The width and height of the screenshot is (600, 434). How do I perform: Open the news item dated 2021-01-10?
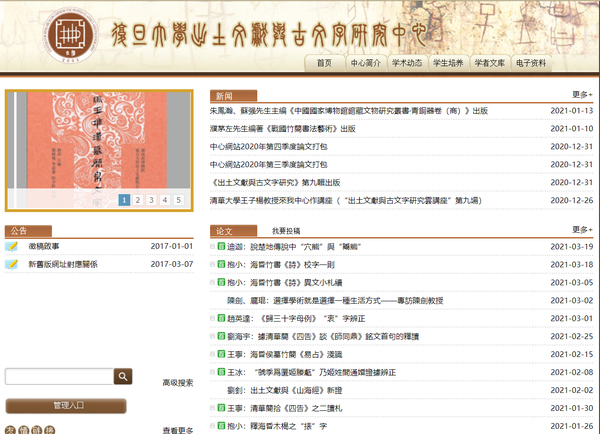282,129
